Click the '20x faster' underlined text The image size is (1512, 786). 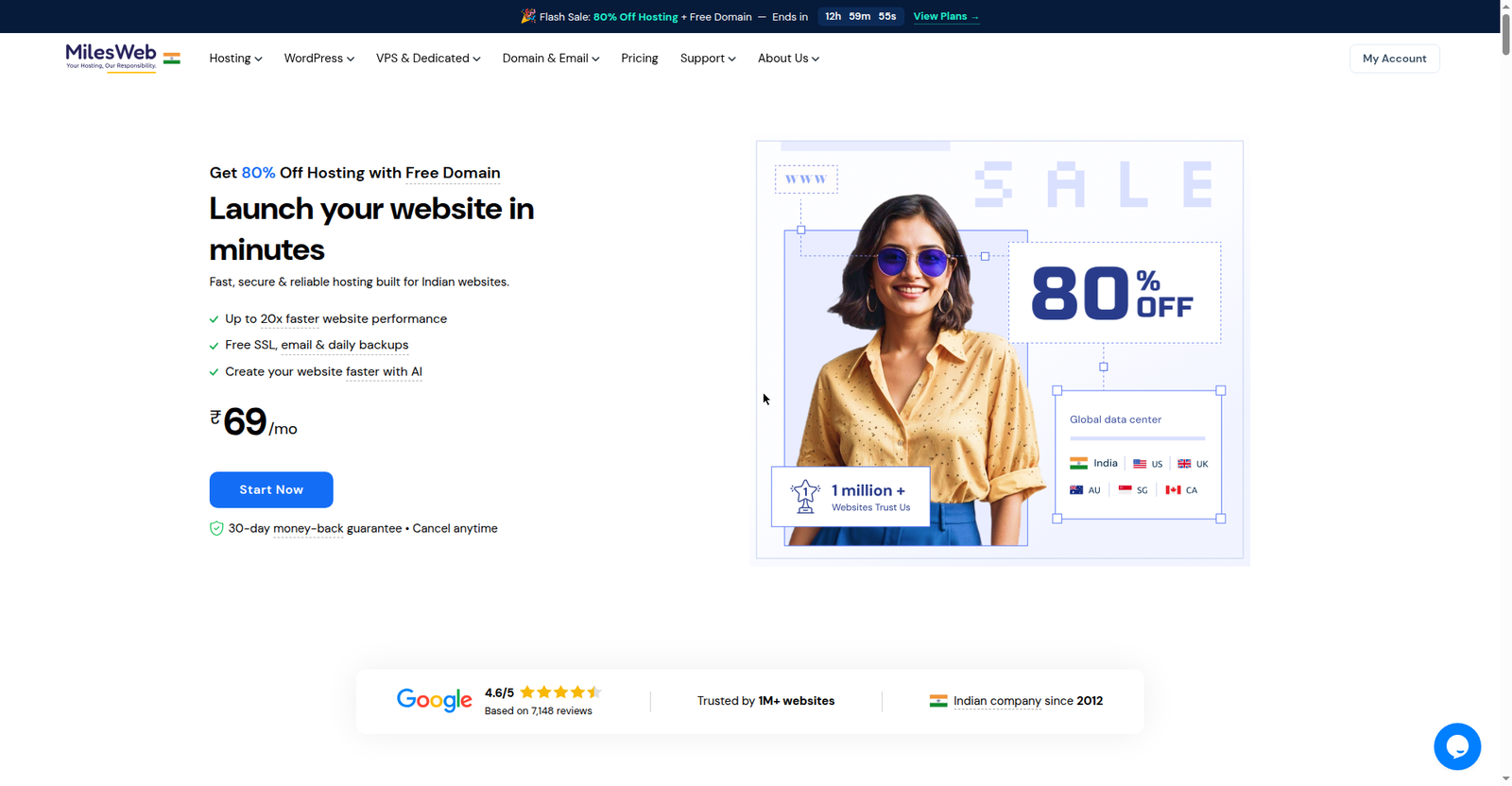pos(290,319)
